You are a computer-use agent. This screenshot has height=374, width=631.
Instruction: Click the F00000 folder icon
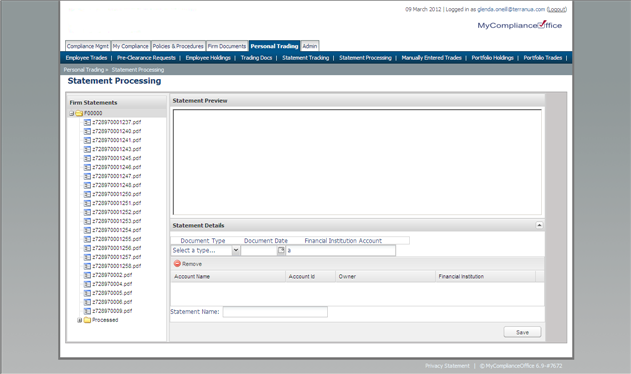[79, 114]
